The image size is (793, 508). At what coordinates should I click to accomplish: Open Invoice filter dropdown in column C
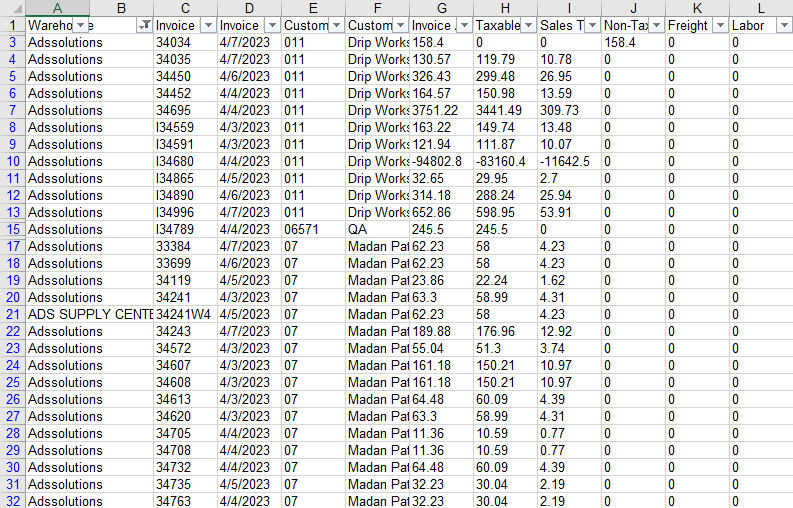(208, 25)
